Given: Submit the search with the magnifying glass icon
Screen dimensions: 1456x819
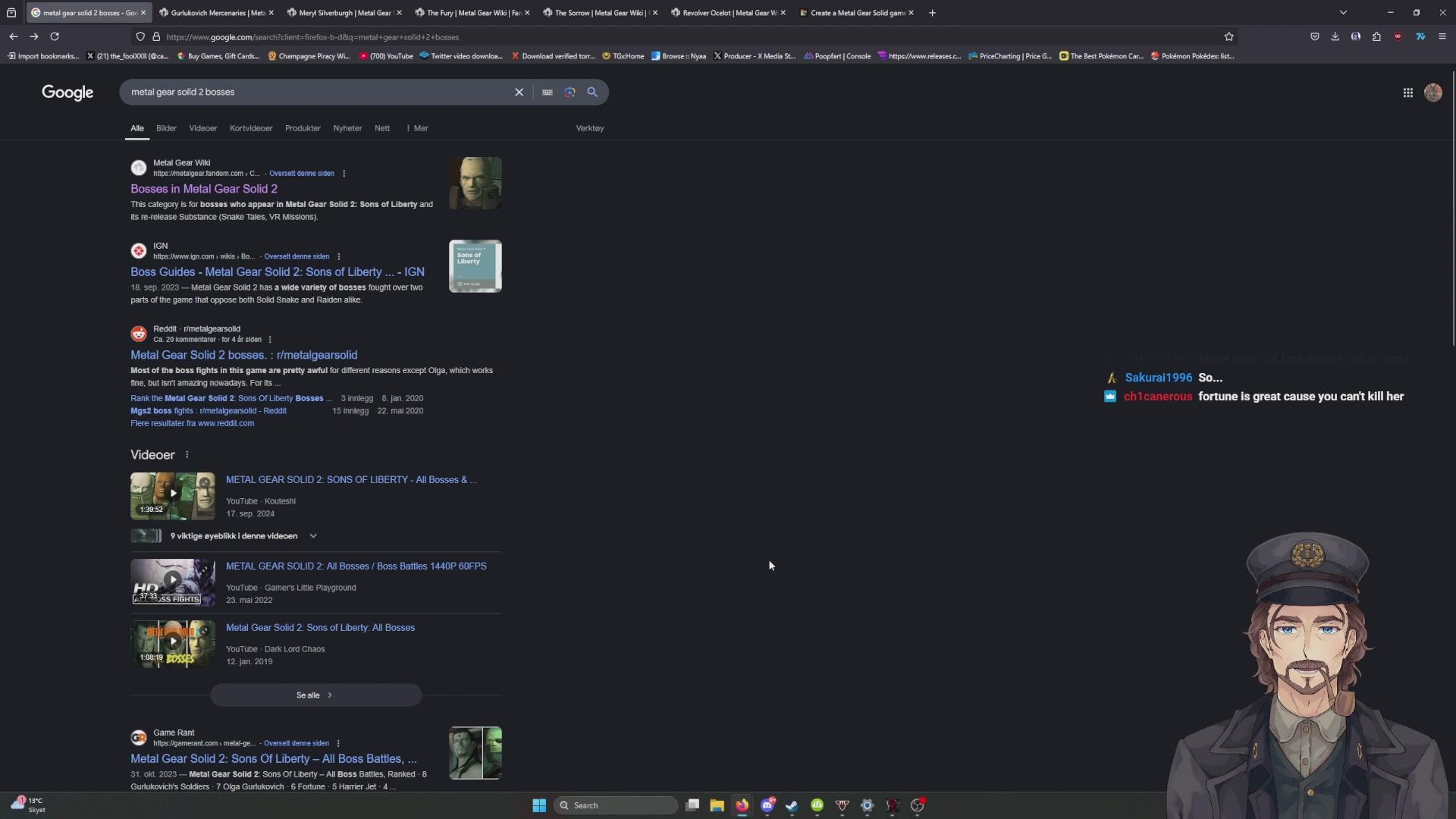Looking at the screenshot, I should point(592,92).
